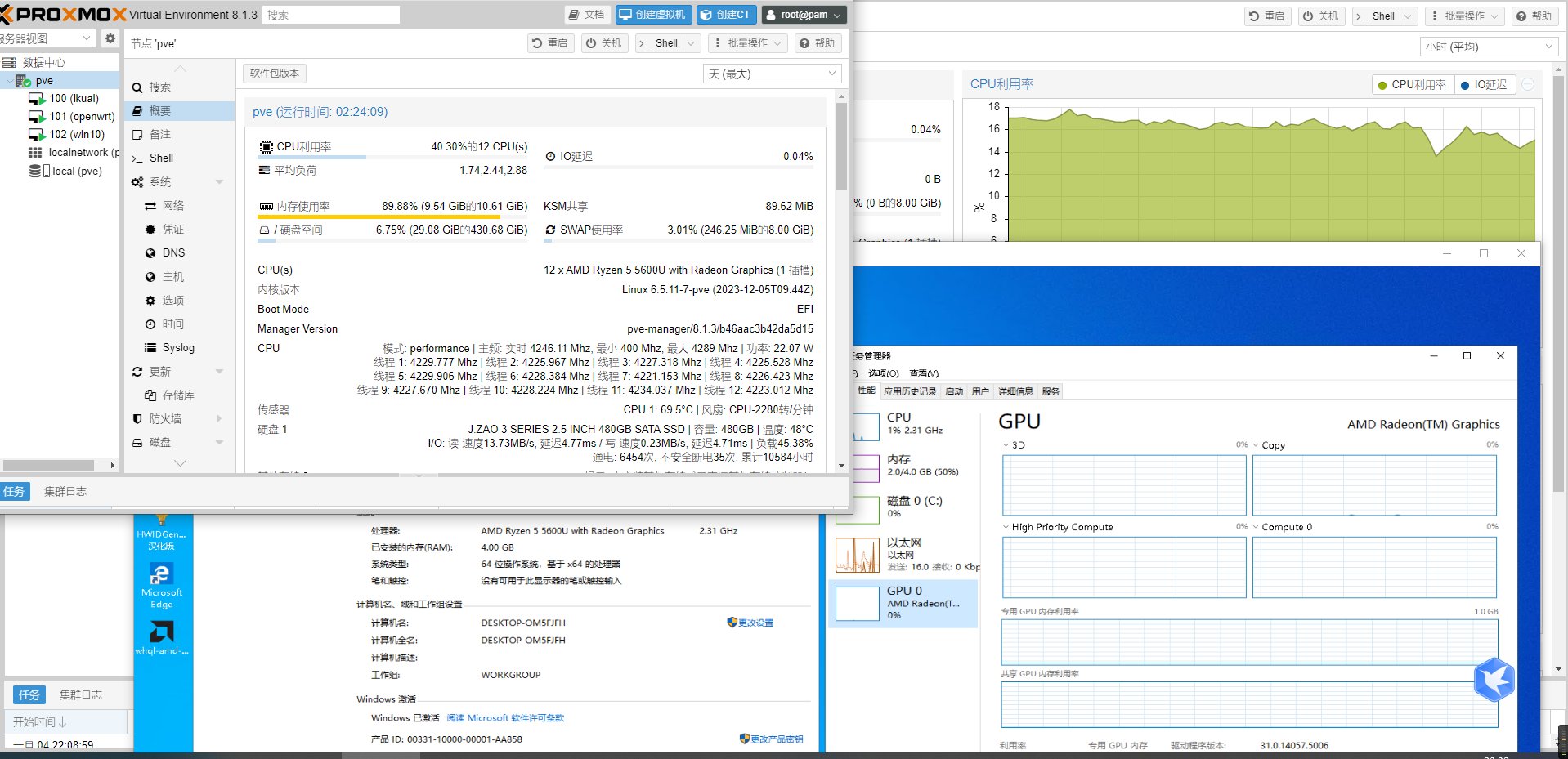The width and height of the screenshot is (1568, 759).
Task: Select VM 102 (win10) in server tree
Action: pos(67,135)
